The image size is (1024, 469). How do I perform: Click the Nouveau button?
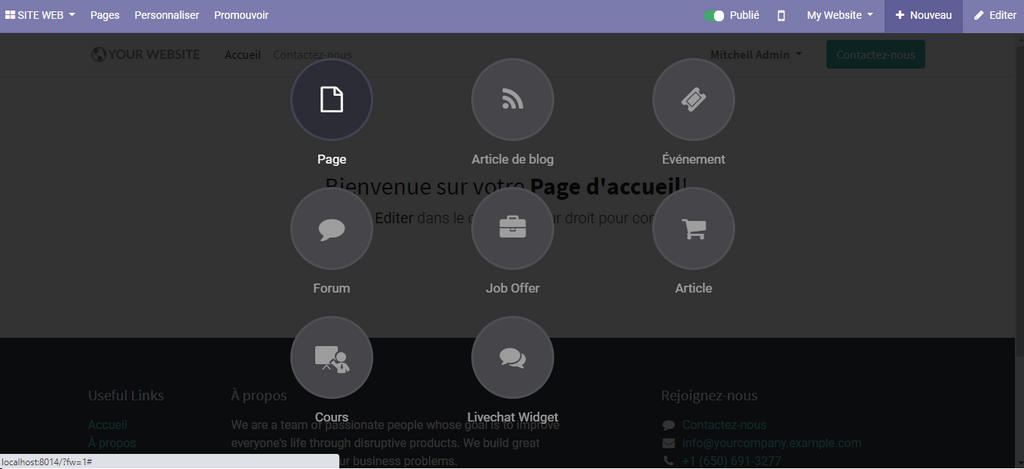pyautogui.click(x=923, y=16)
